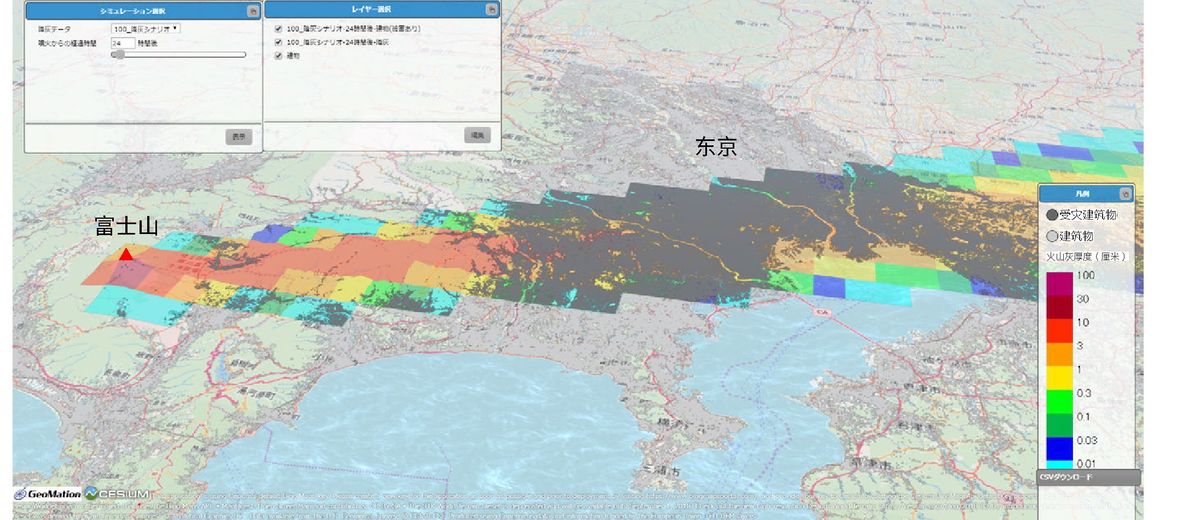Image resolution: width=1200 pixels, height=520 pixels.
Task: Click the dark gray affected-buildings legend circle
Action: pyautogui.click(x=1051, y=215)
